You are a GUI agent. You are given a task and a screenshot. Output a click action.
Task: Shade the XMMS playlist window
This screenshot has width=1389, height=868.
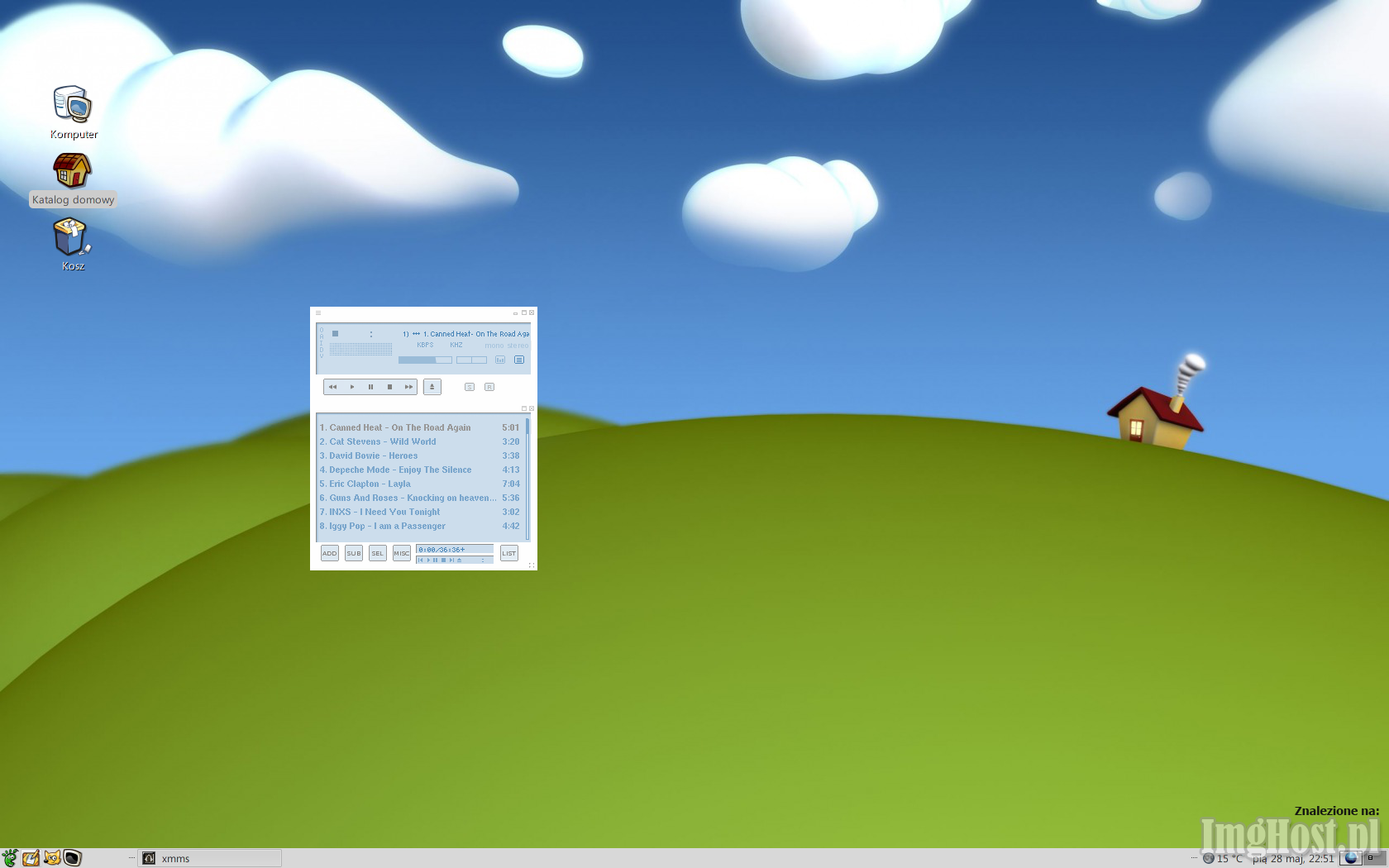tap(523, 408)
